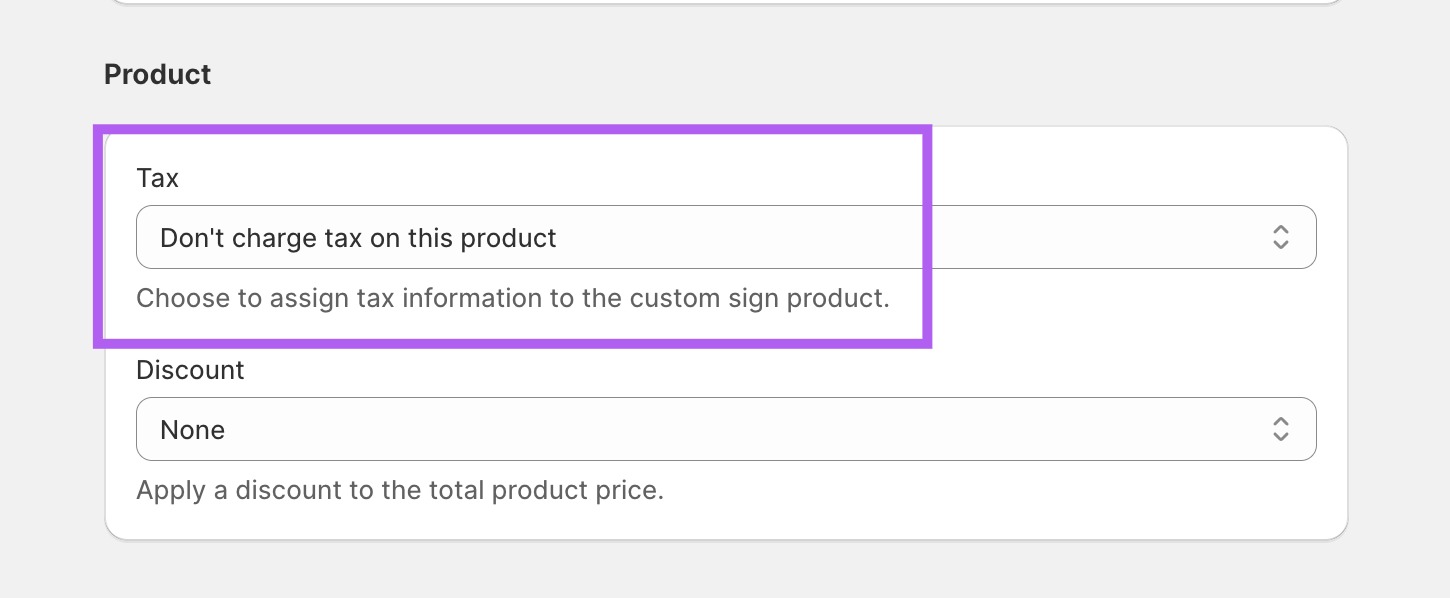Screen dimensions: 1450x598
Task: Click the "Product" section heading
Action: pos(157,75)
